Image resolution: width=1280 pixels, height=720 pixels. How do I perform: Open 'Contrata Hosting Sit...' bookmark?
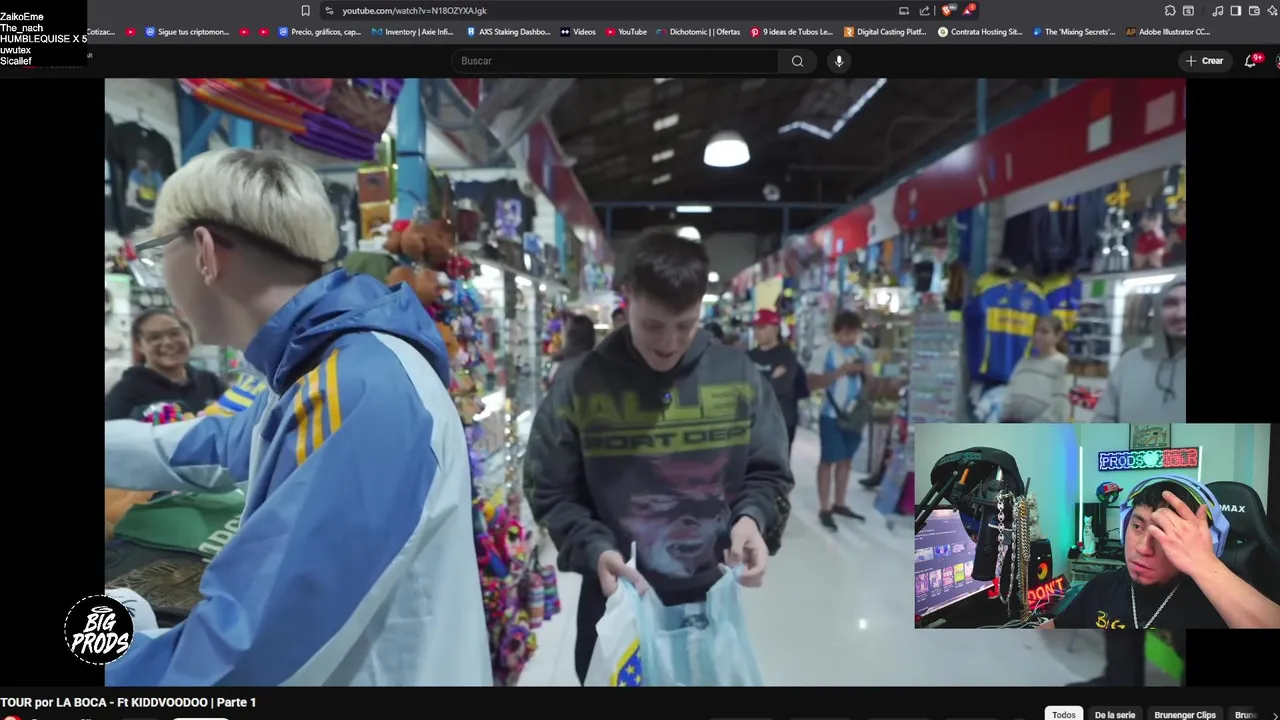click(980, 32)
